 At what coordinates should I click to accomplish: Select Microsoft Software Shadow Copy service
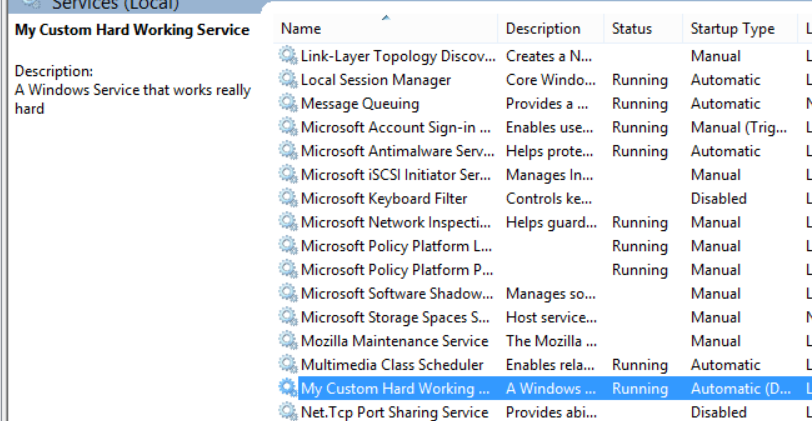pos(396,294)
